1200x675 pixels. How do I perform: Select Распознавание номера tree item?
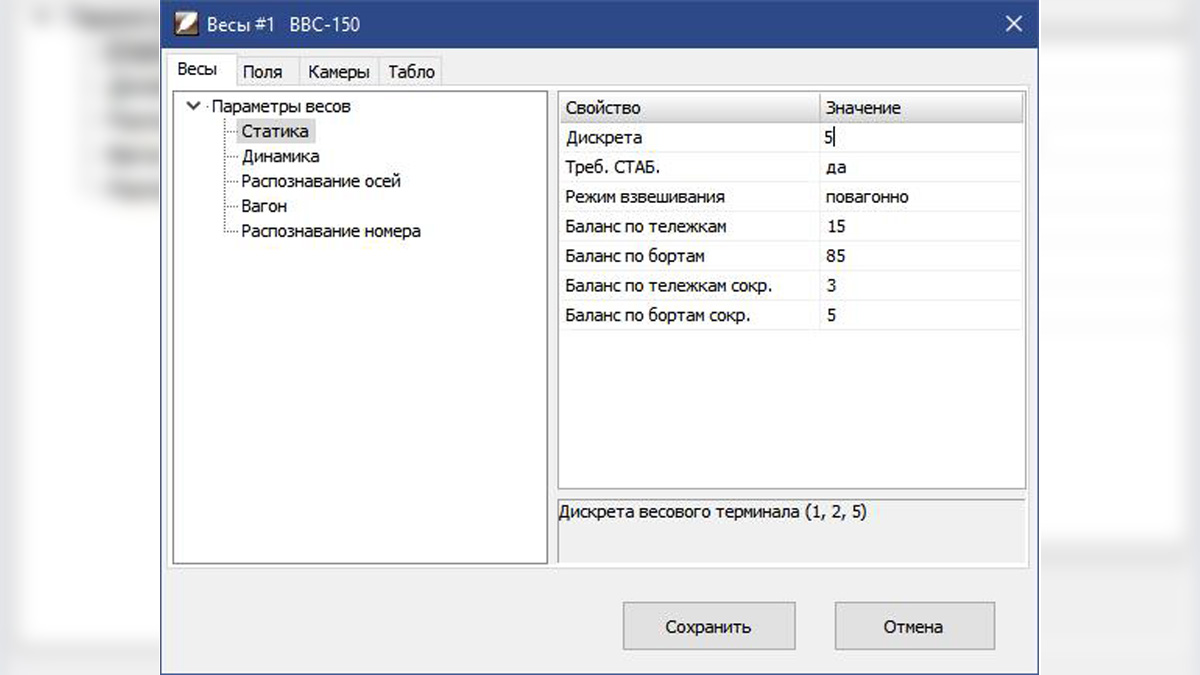coord(330,231)
